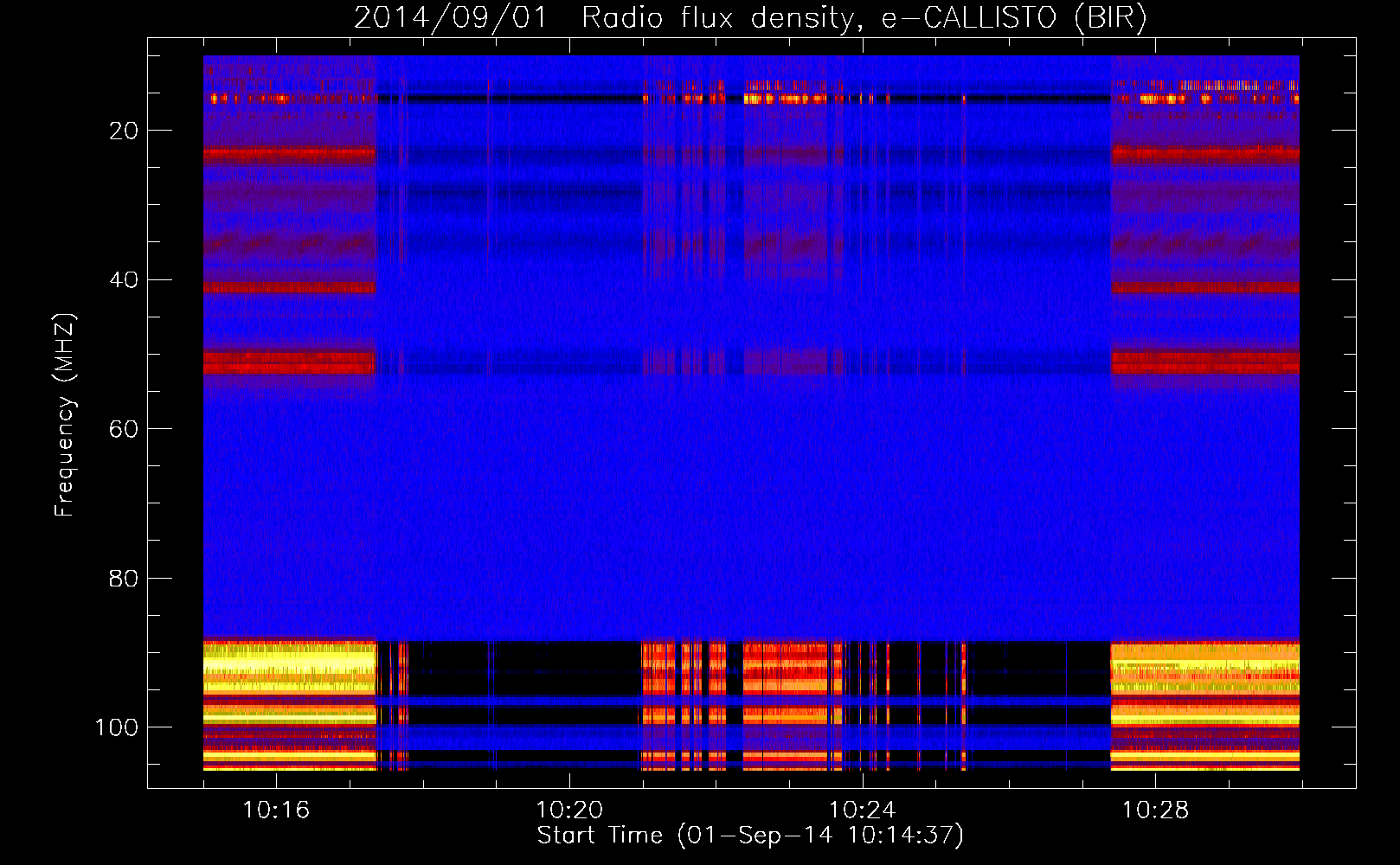Click the 10:20 time tick label
1400x865 pixels.
pyautogui.click(x=569, y=811)
